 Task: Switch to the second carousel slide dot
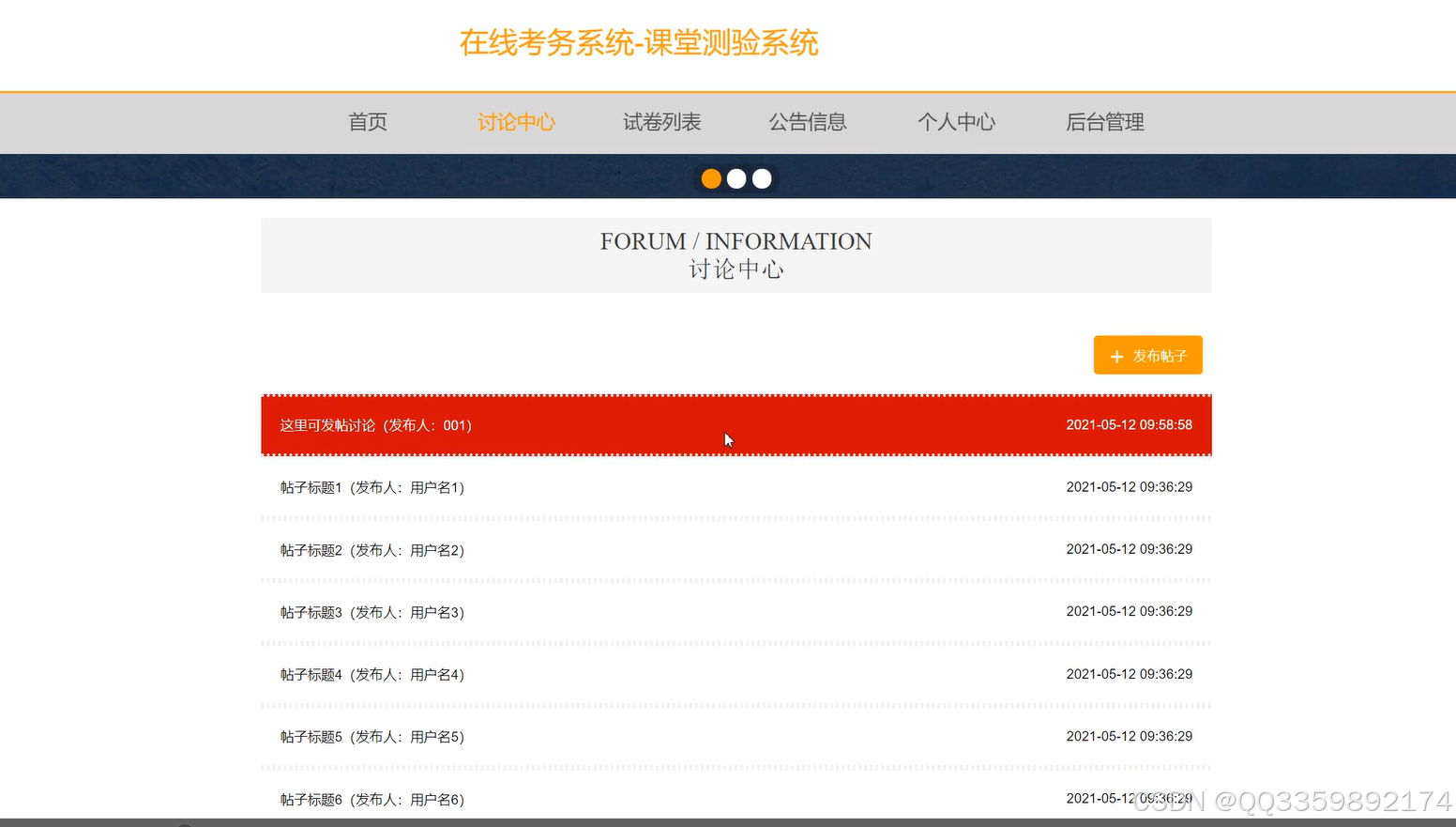pyautogui.click(x=736, y=178)
